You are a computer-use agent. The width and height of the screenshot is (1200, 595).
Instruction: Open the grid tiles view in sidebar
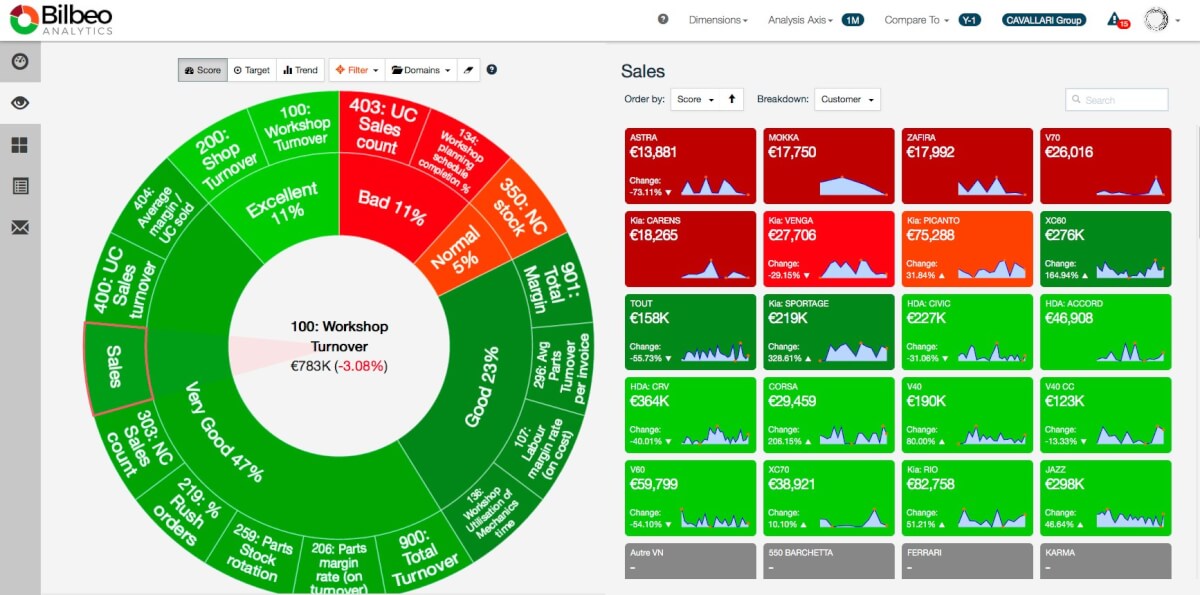click(x=20, y=145)
